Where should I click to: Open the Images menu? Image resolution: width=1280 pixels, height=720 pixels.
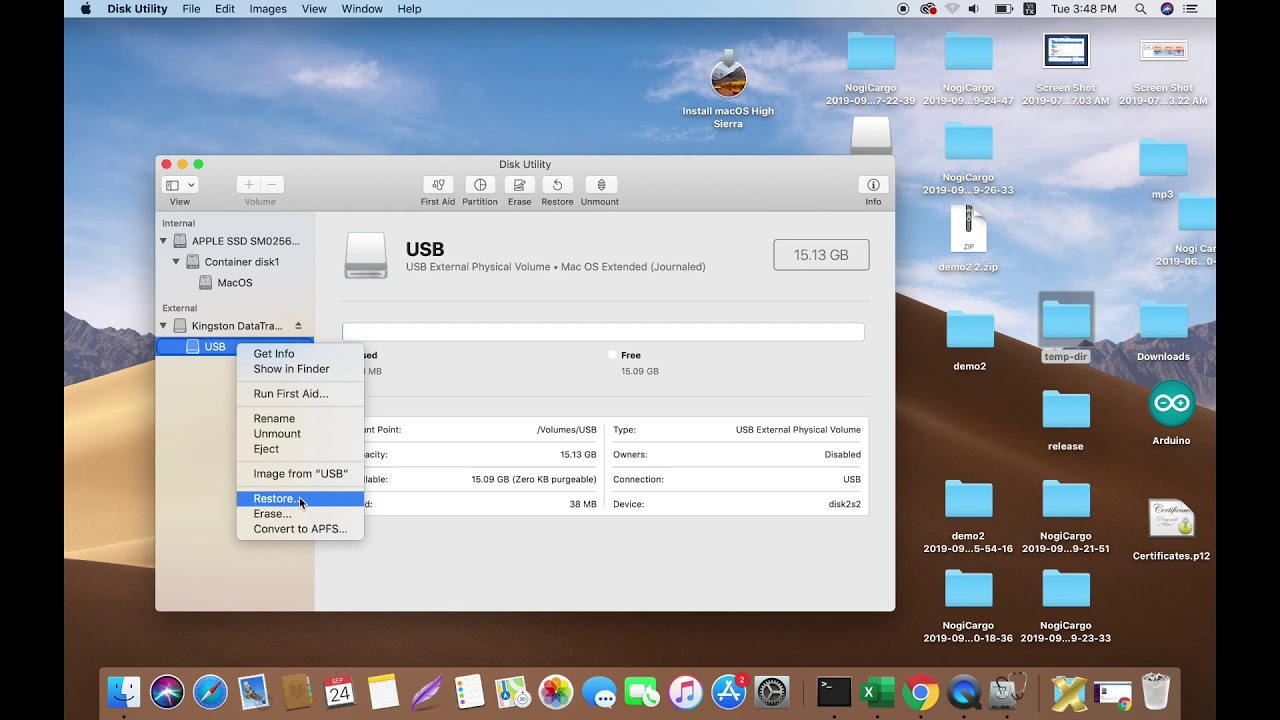268,9
